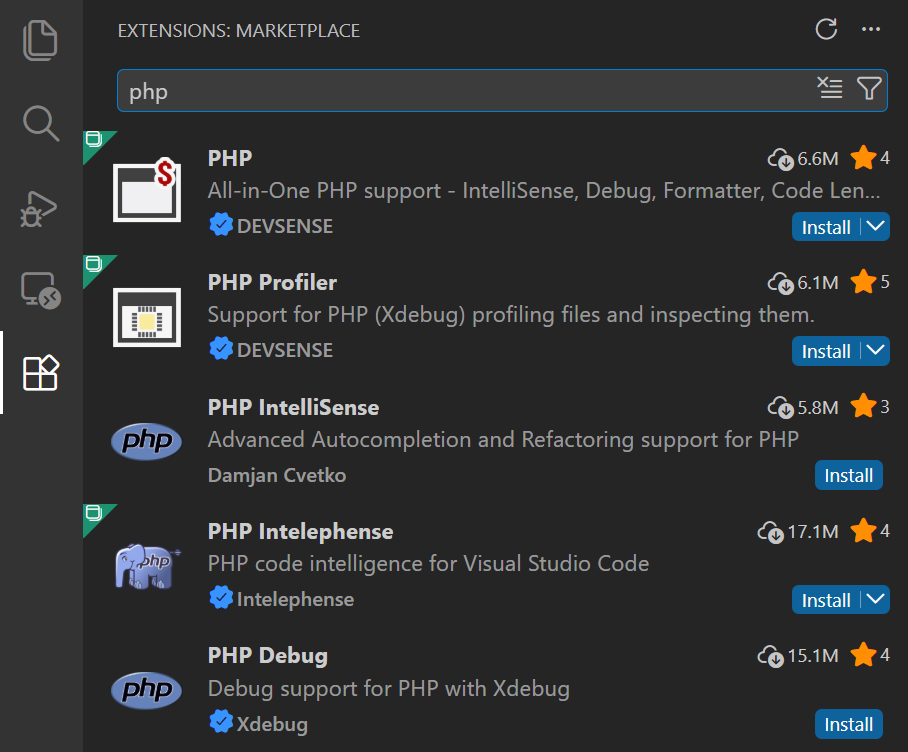The height and width of the screenshot is (752, 908).
Task: Click publisher name Damjan Cvetko
Action: tap(277, 475)
